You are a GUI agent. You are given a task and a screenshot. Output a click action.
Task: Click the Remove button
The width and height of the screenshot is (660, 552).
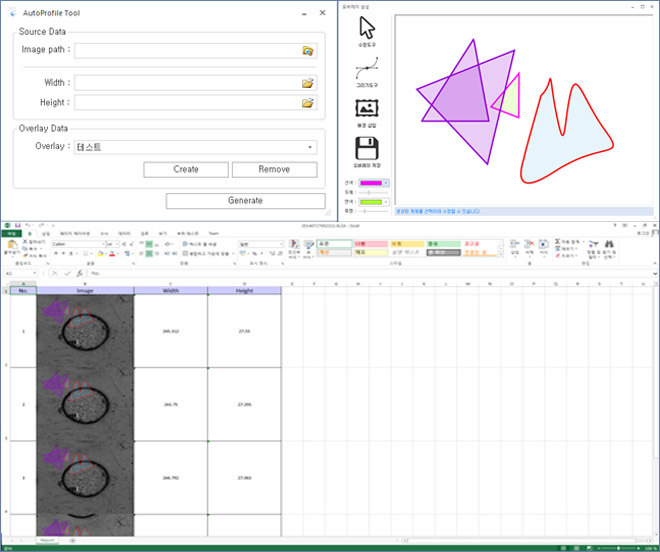pos(274,170)
